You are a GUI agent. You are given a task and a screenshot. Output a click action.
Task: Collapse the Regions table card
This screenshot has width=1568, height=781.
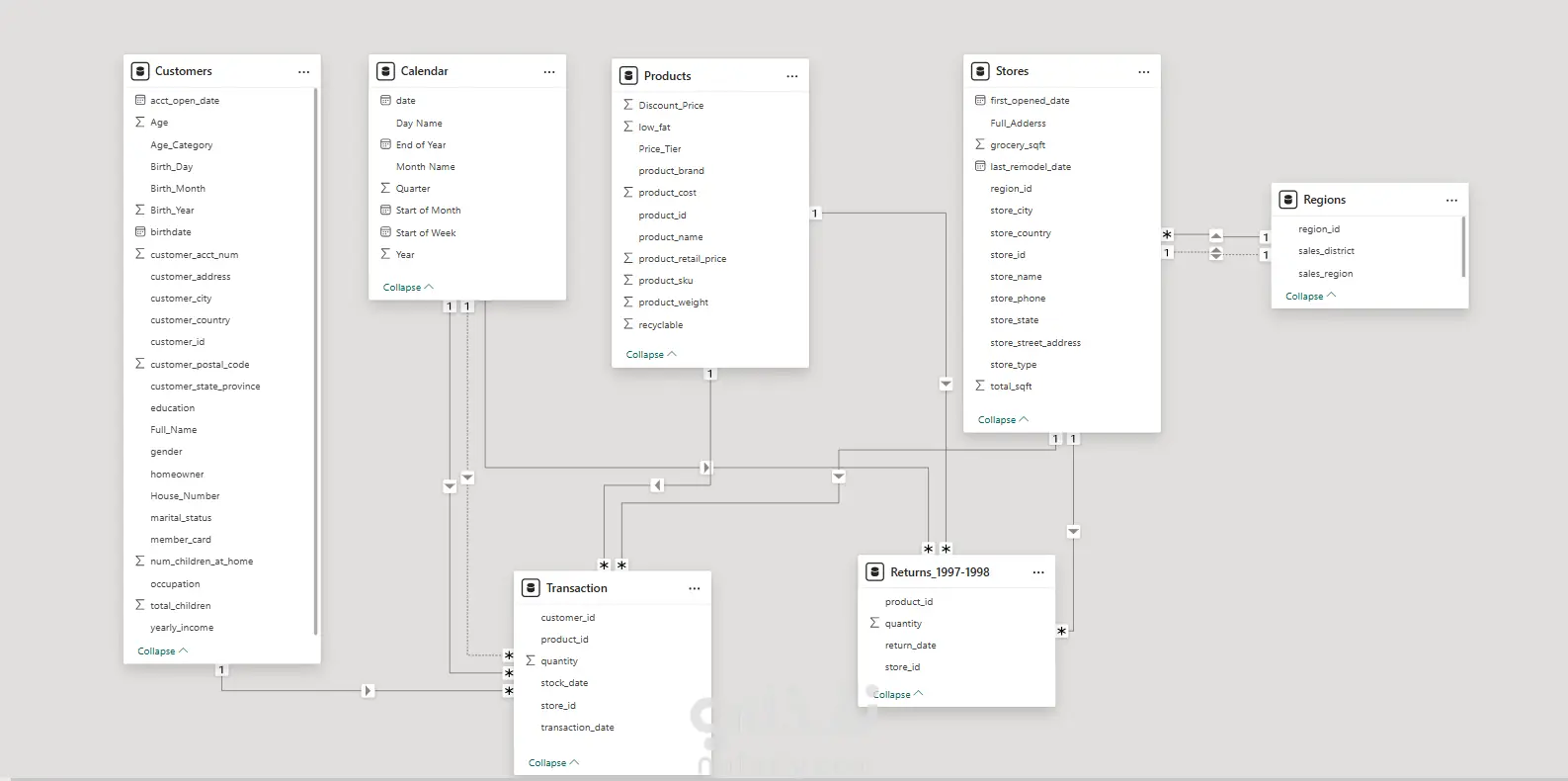point(1310,297)
